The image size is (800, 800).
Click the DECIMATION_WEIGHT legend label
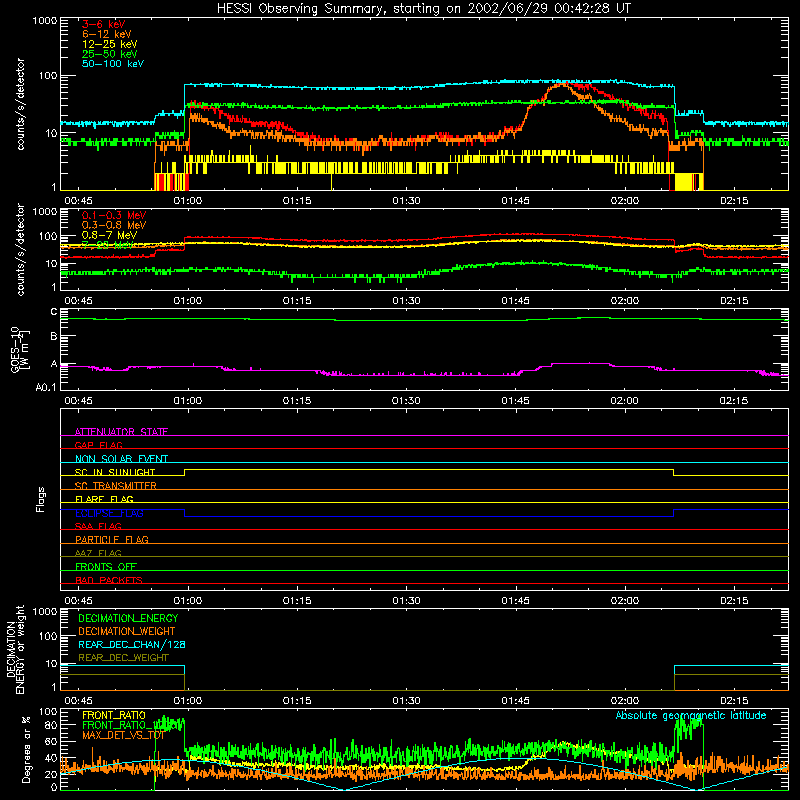coord(127,631)
